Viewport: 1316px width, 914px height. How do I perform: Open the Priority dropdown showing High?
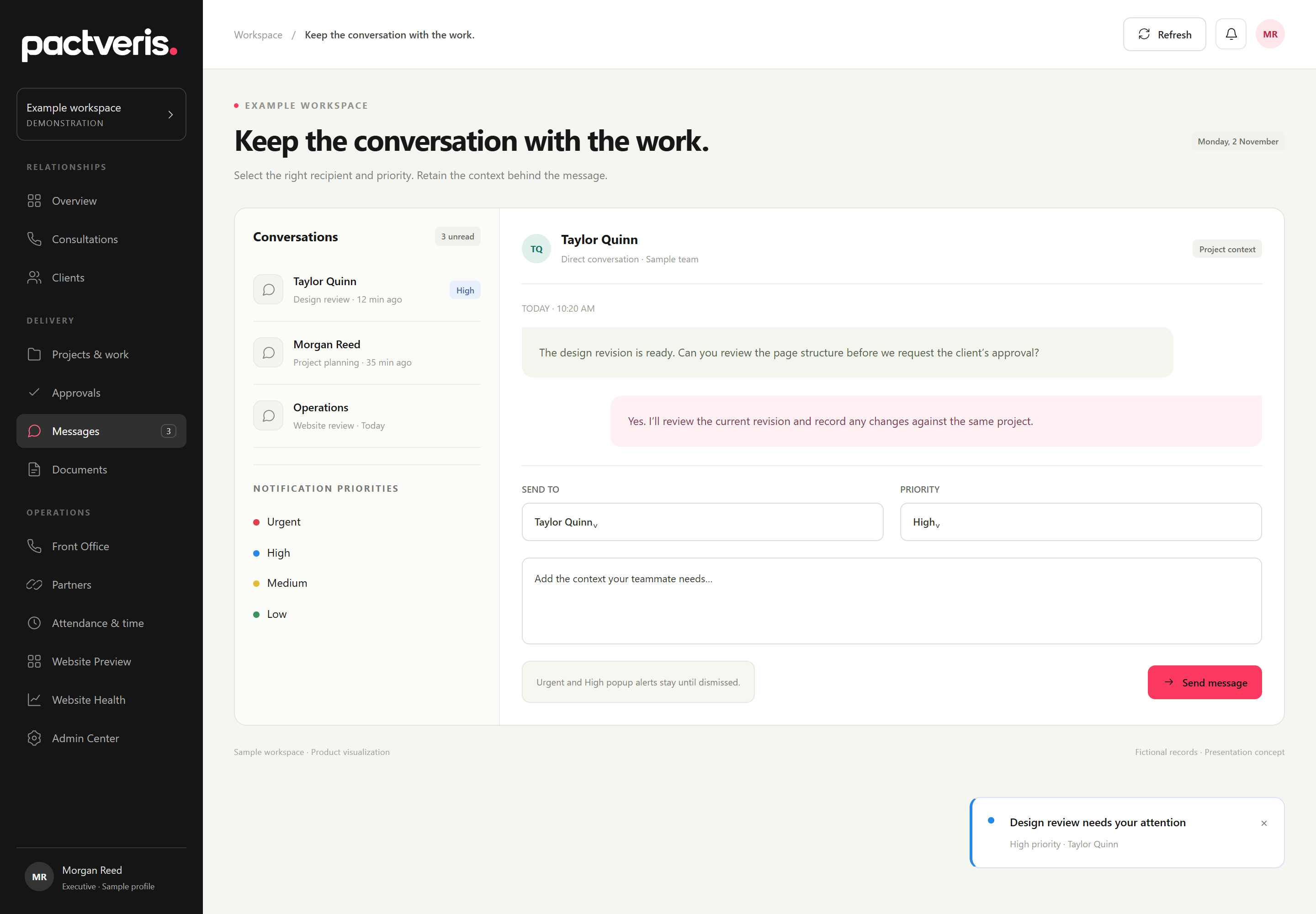click(1080, 522)
